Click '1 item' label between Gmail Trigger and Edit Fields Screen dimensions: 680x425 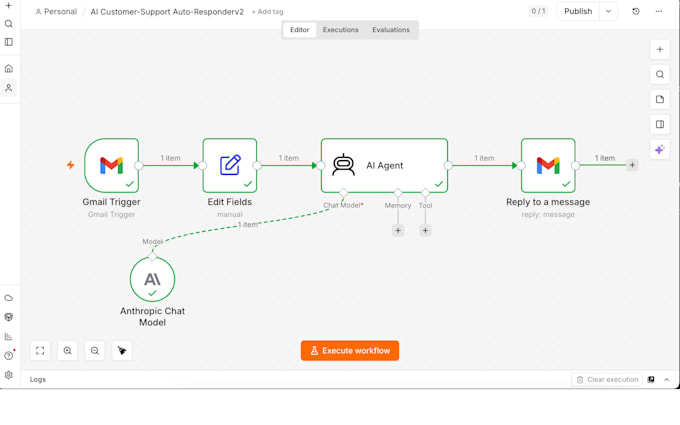pos(170,158)
